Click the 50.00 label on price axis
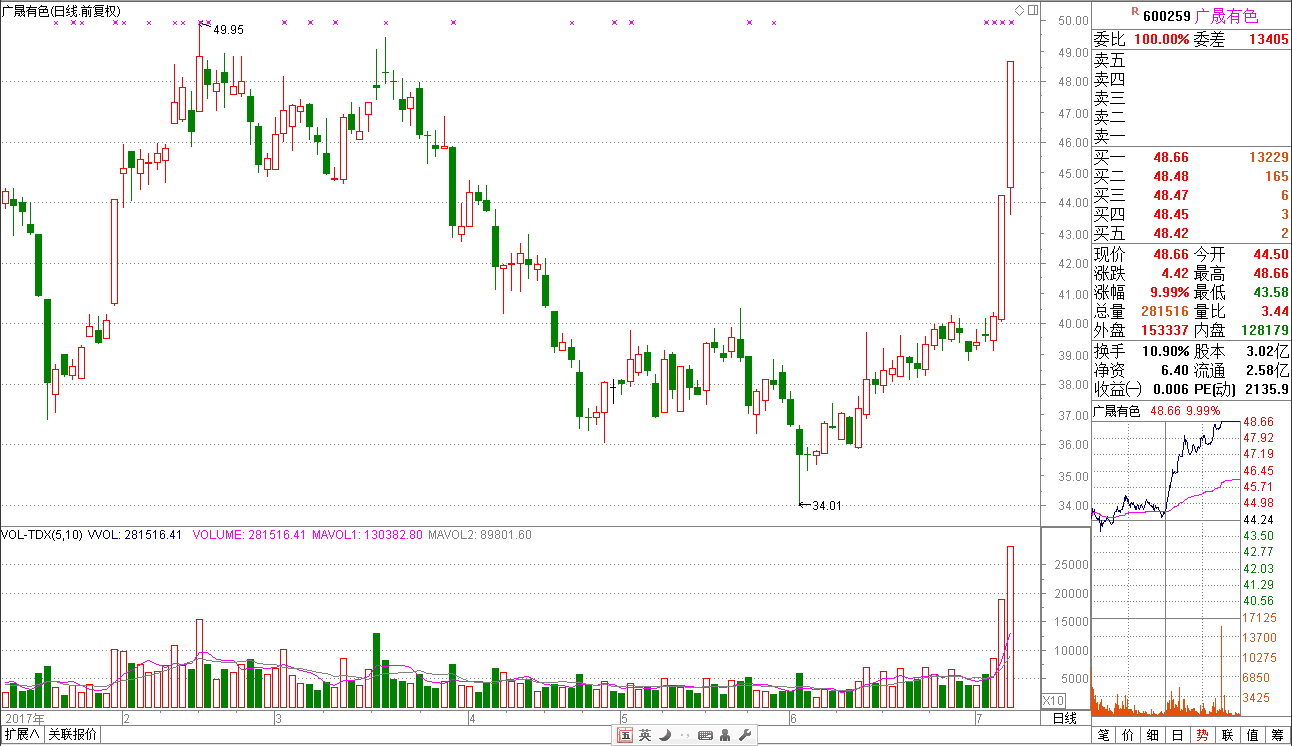 (x=1075, y=20)
